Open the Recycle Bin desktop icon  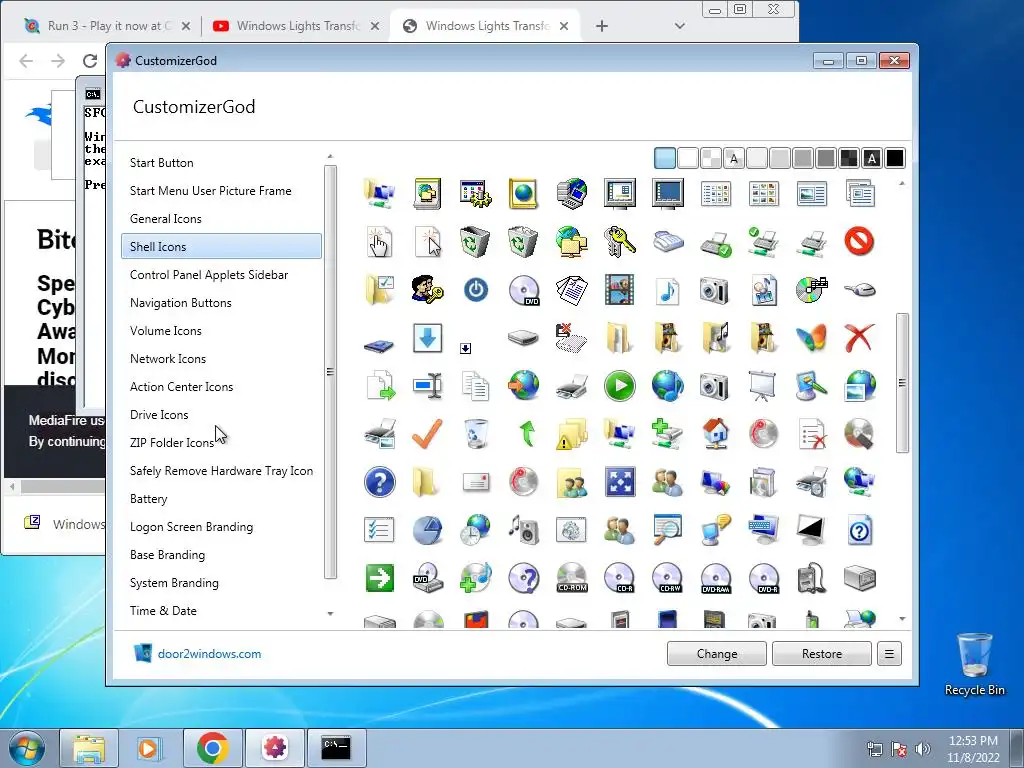[x=974, y=664]
